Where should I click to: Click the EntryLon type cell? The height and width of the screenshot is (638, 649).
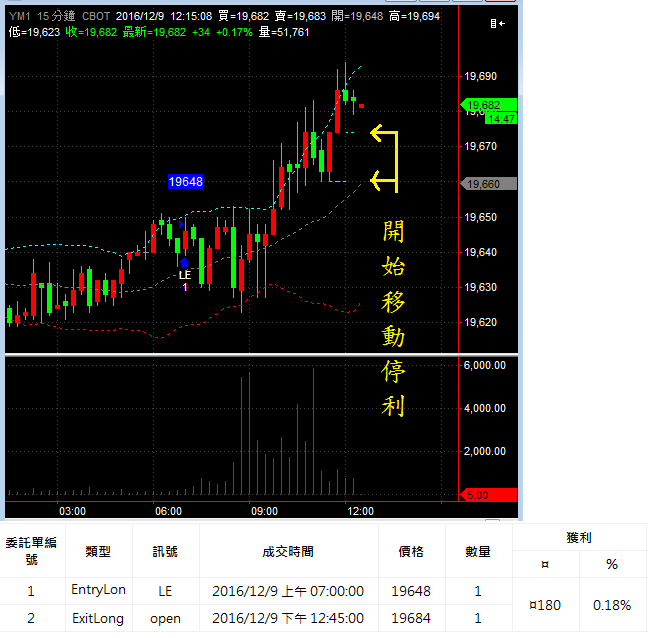click(99, 590)
